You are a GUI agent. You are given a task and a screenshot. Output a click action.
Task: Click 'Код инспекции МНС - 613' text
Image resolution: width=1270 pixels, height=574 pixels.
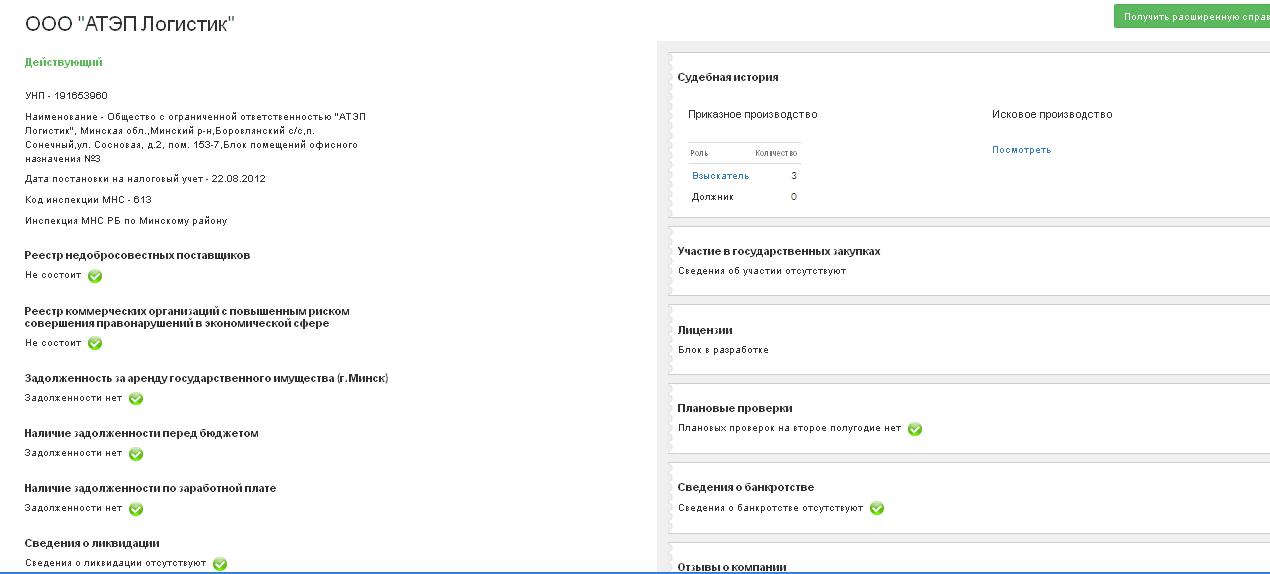(x=88, y=200)
